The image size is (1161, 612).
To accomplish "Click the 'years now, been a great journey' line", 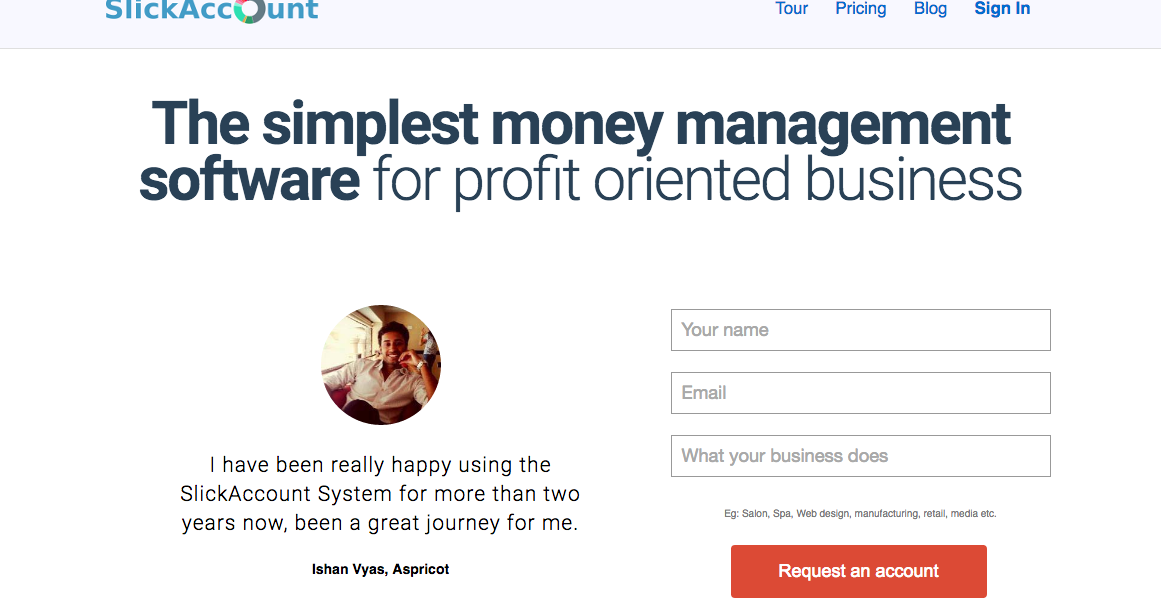I will 380,523.
